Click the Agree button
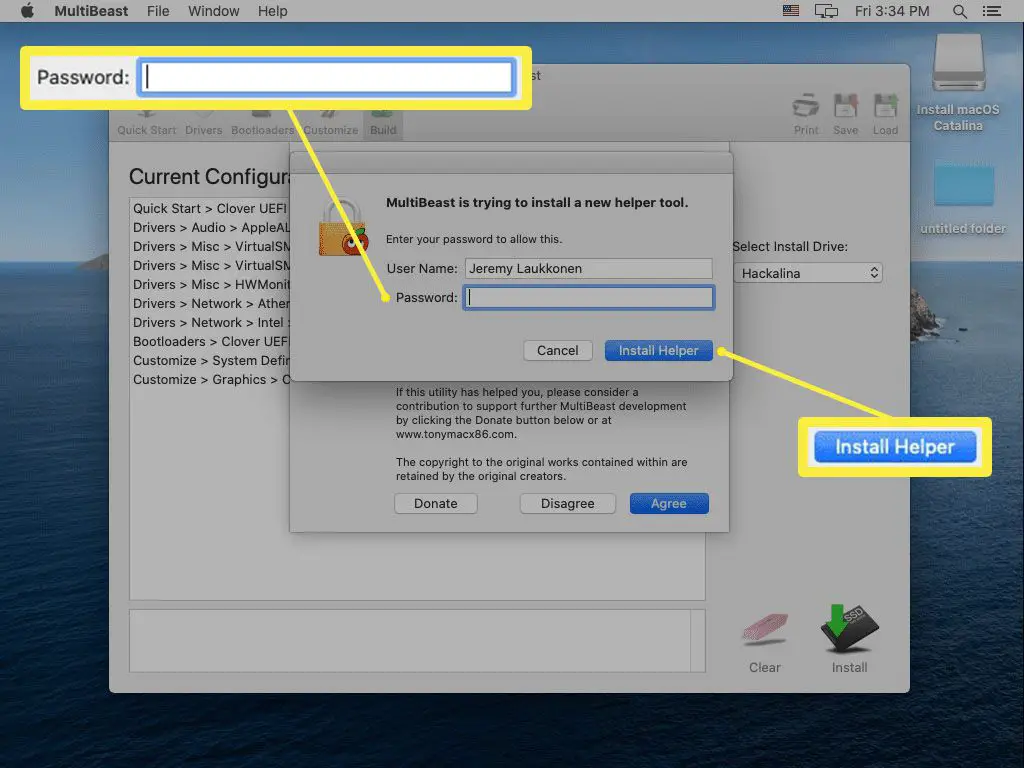Image resolution: width=1024 pixels, height=768 pixels. pos(669,504)
